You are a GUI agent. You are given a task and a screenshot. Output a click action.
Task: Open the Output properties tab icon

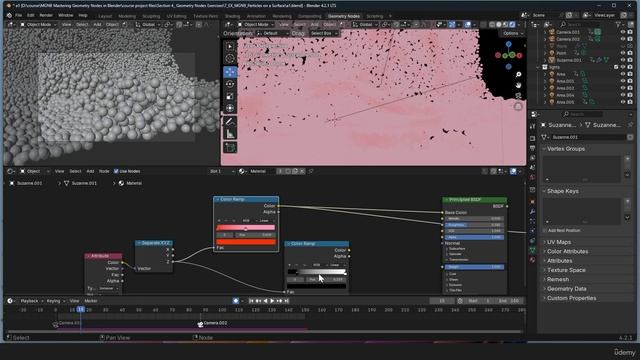point(532,148)
